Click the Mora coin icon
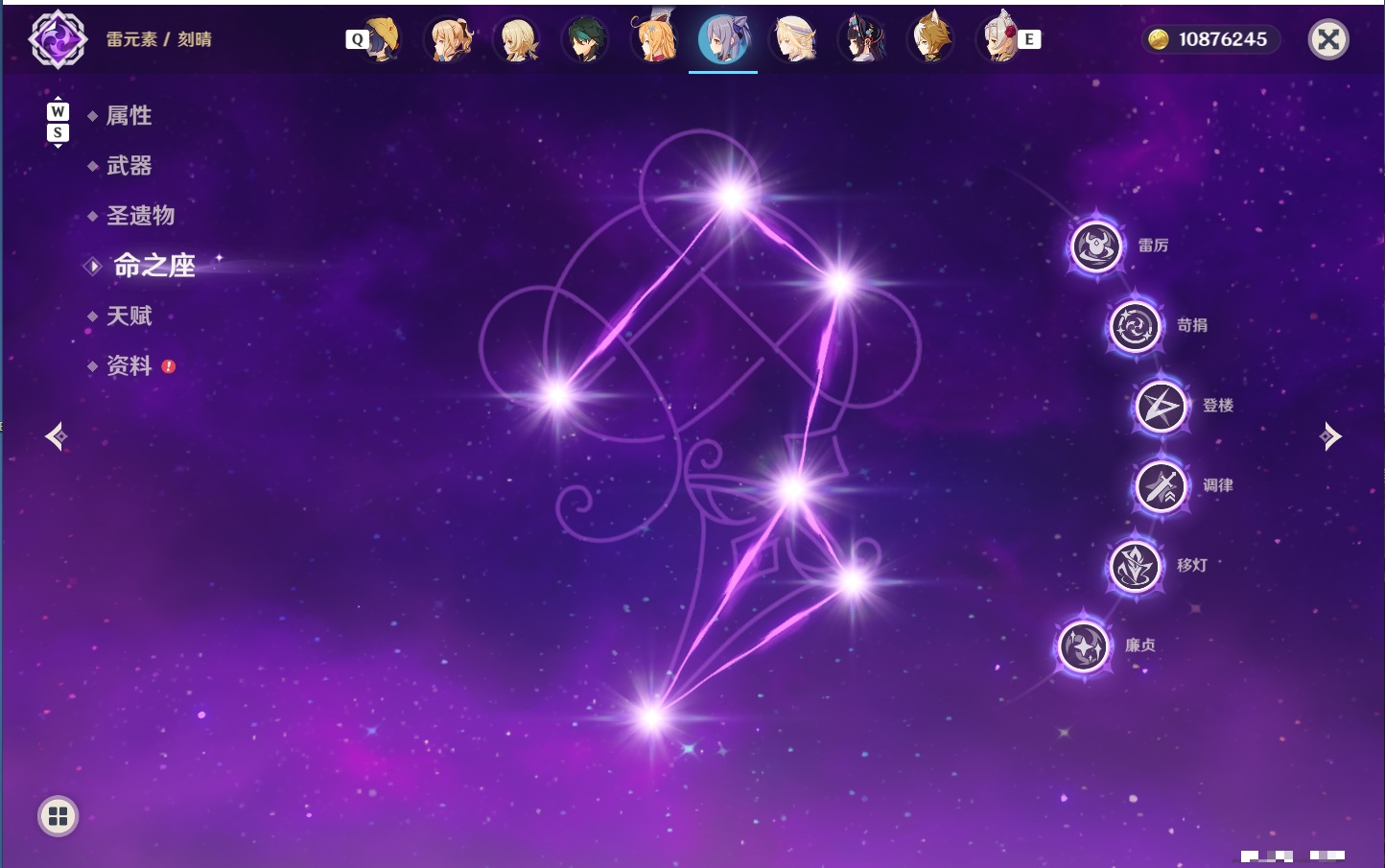 (1159, 39)
